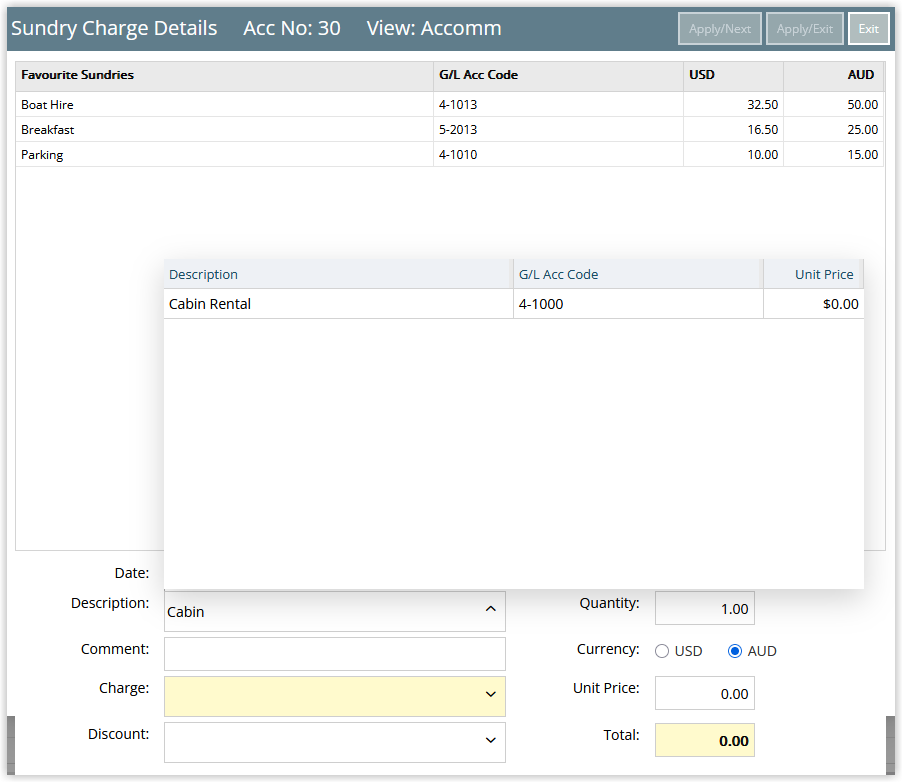
Task: Click AUD value 50.00
Action: 862,105
